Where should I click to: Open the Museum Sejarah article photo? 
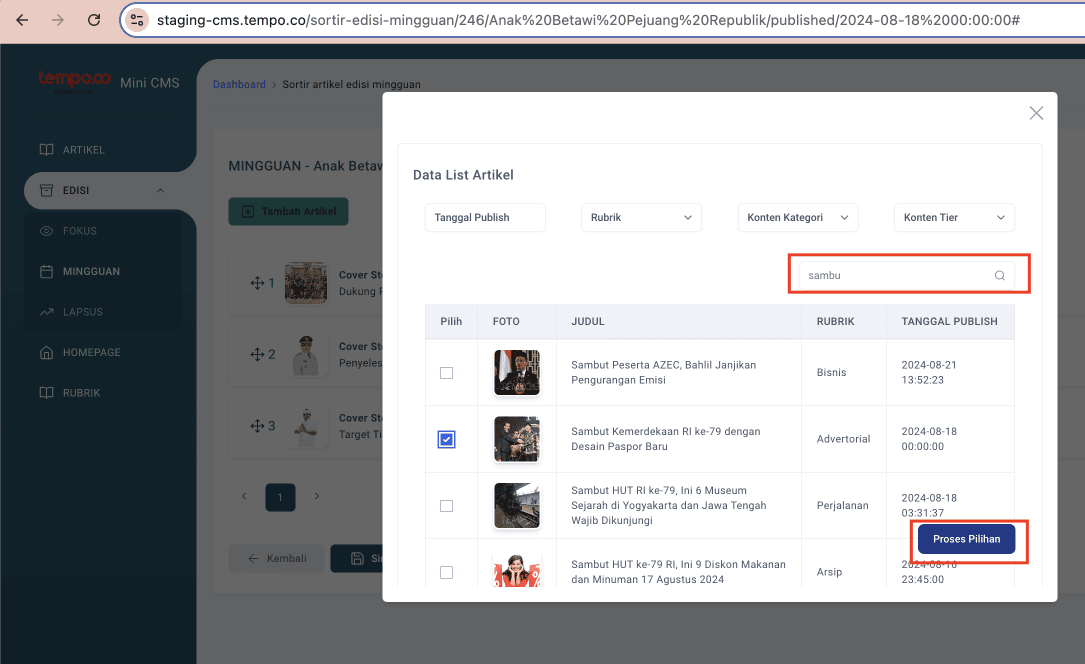pyautogui.click(x=517, y=505)
